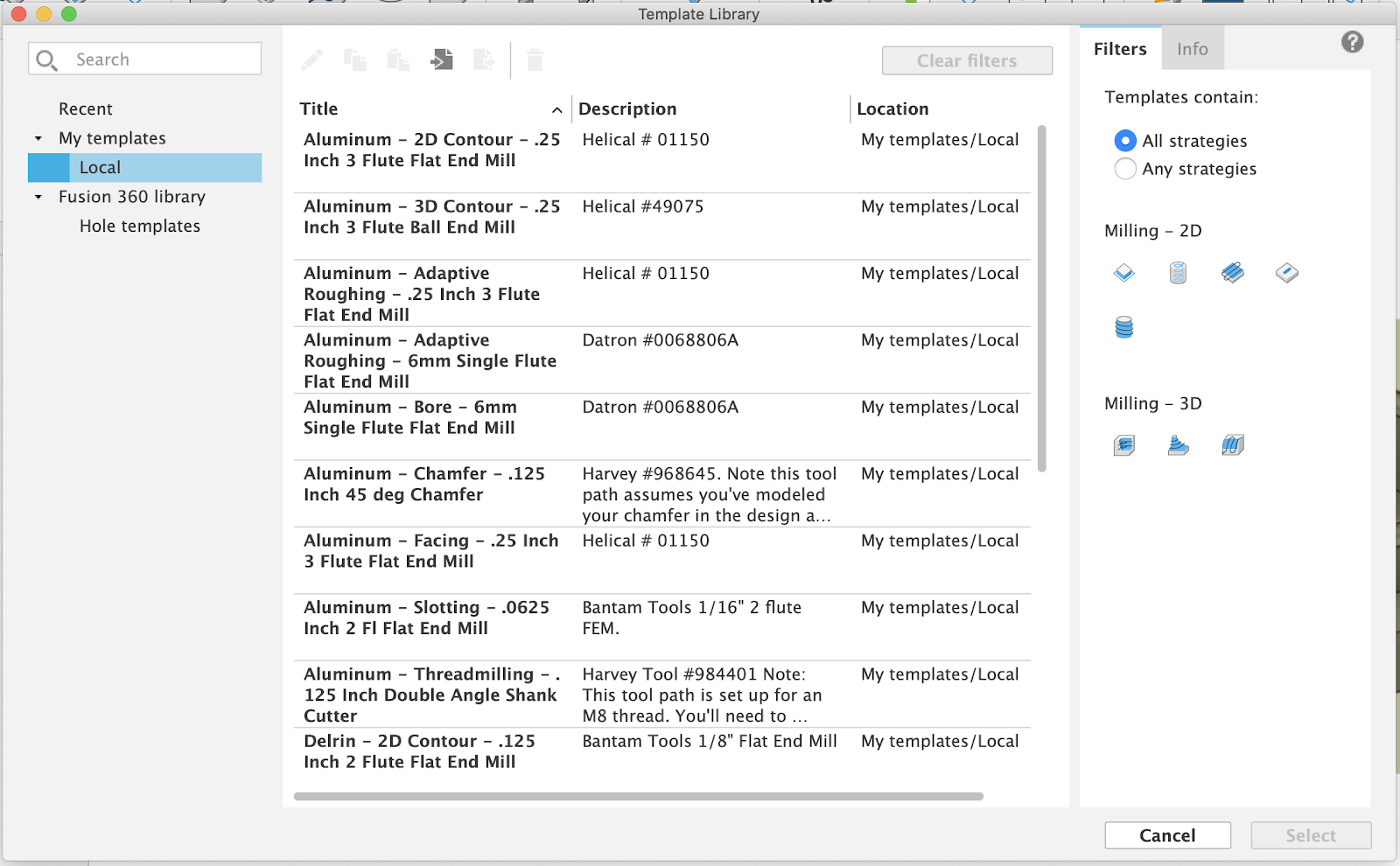Select the Fusion 360 library tree item
Viewport: 1400px width, 866px height.
tap(132, 197)
